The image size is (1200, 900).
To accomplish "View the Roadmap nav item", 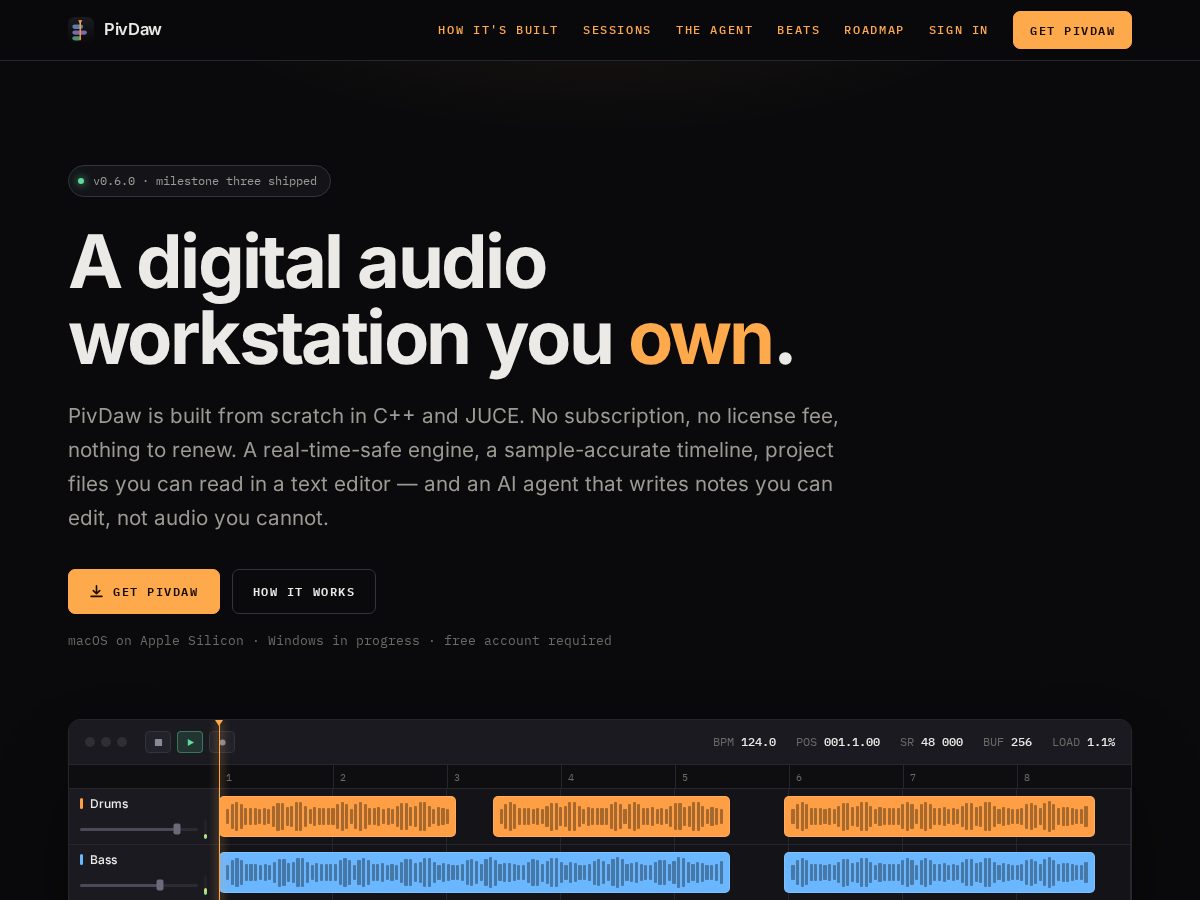I will [874, 30].
